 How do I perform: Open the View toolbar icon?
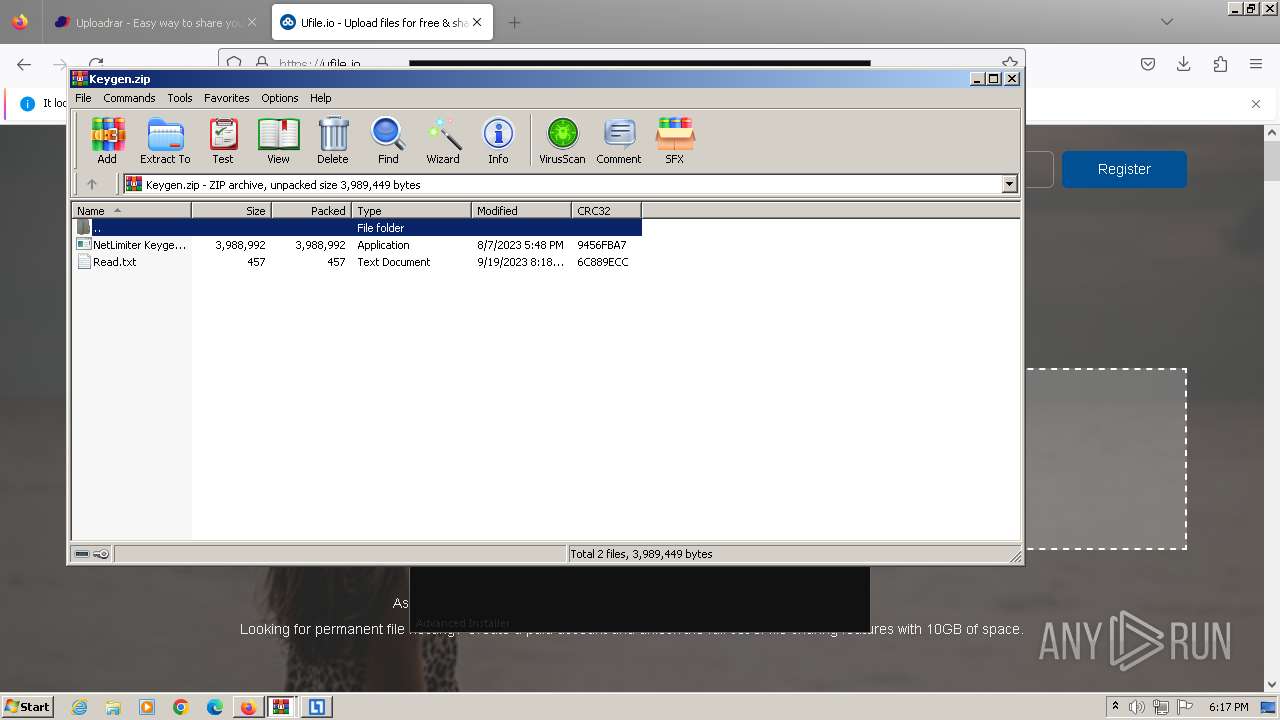click(278, 140)
